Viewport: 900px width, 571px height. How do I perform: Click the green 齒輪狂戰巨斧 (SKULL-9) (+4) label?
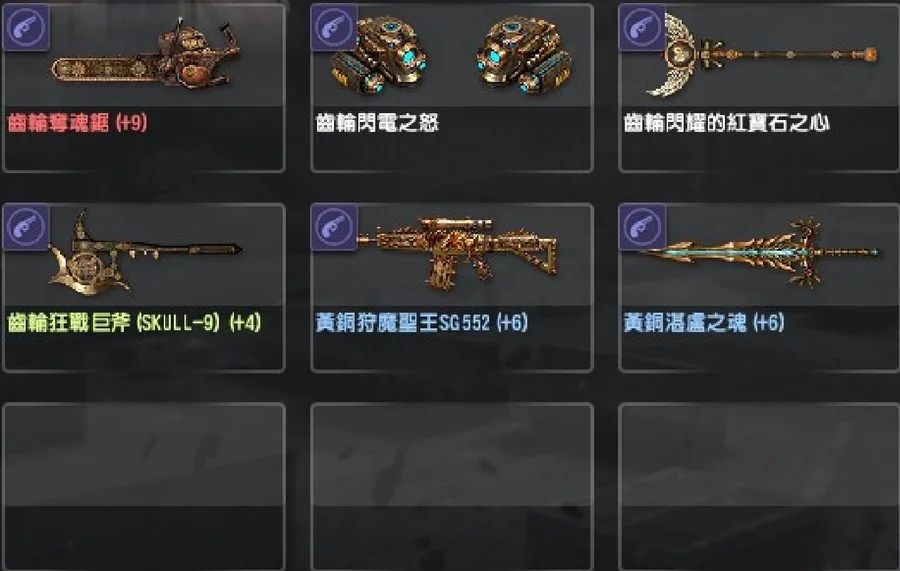pos(134,323)
